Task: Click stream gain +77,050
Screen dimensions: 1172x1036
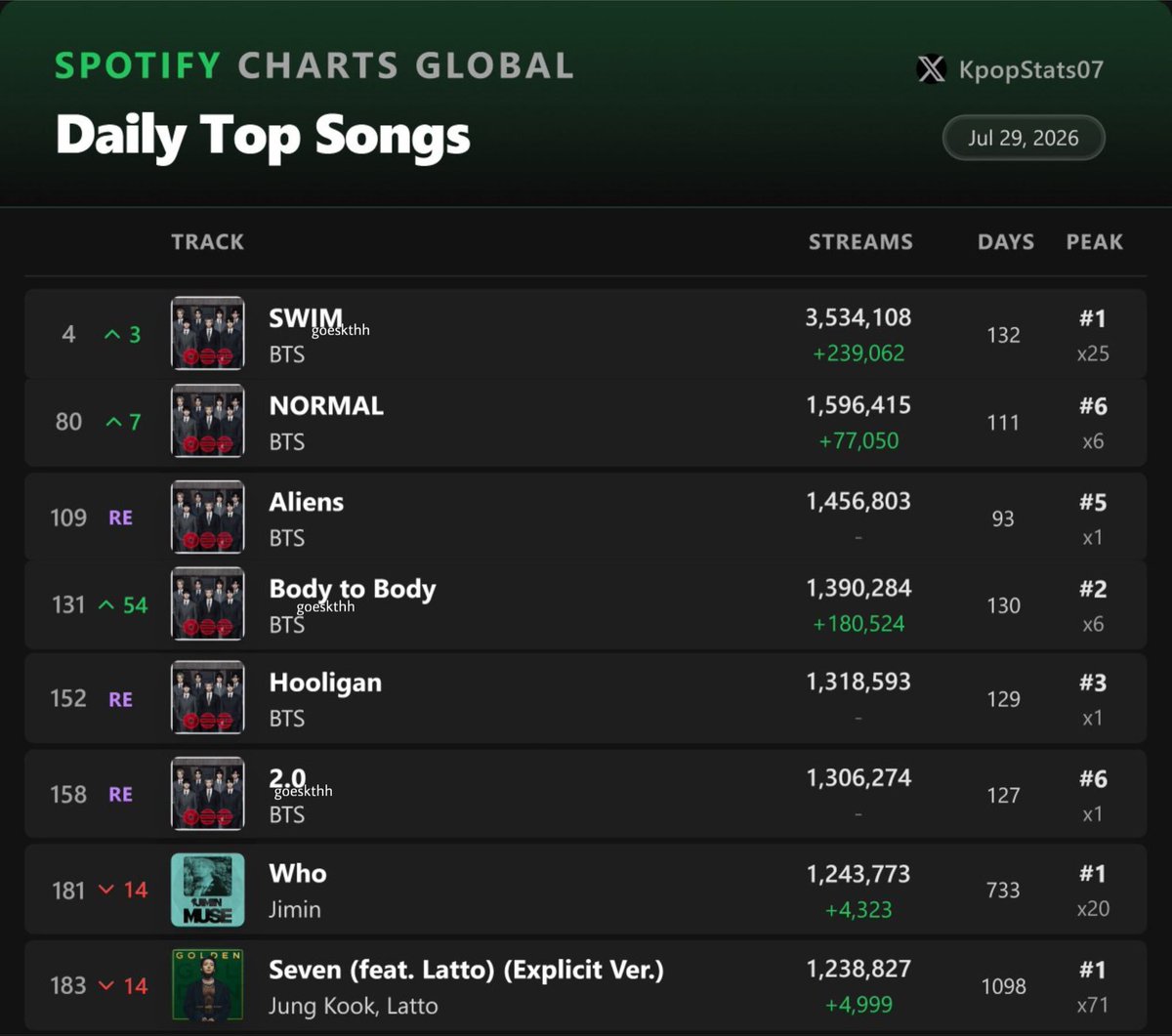Action: pyautogui.click(x=858, y=441)
